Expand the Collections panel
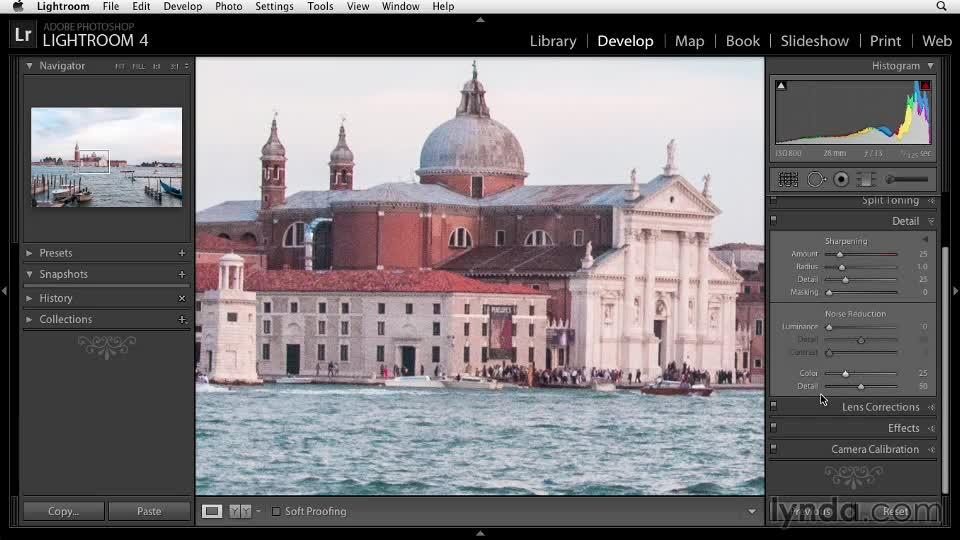This screenshot has height=540, width=960. (x=29, y=319)
